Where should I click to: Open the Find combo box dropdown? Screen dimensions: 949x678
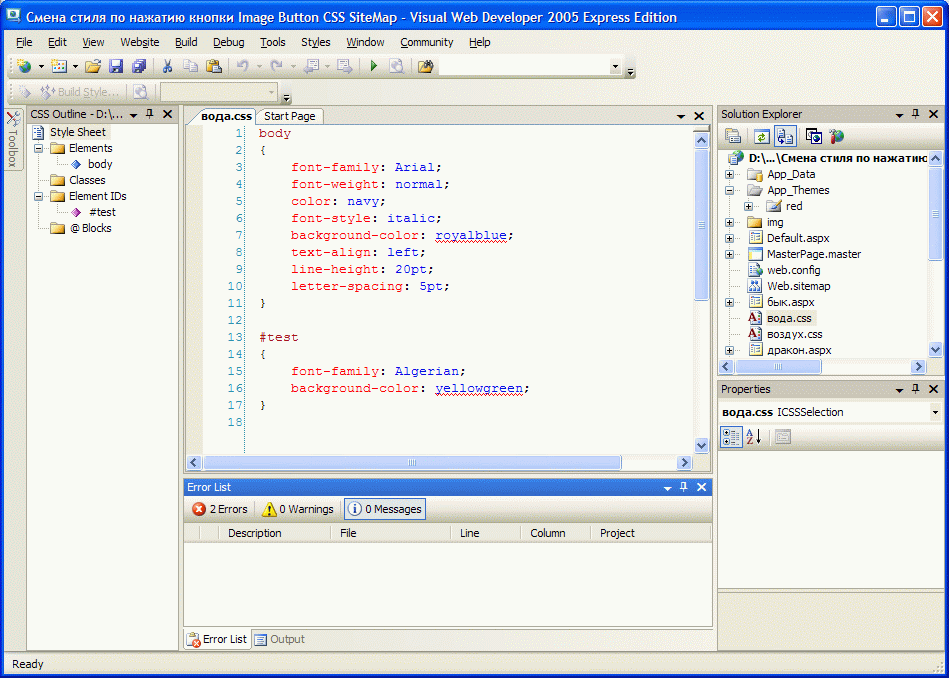(616, 67)
